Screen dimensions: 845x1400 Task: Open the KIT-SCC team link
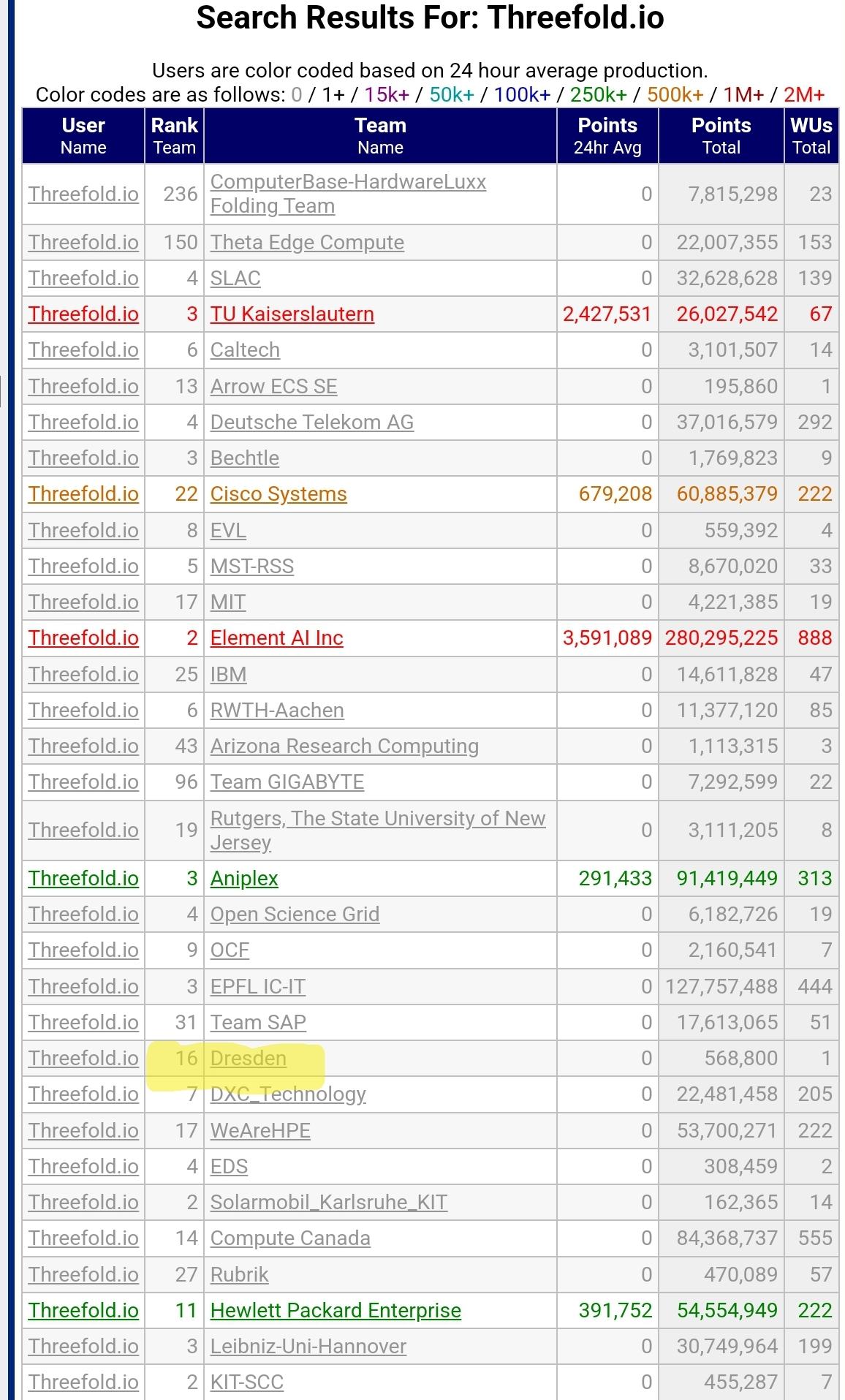coord(247,1382)
